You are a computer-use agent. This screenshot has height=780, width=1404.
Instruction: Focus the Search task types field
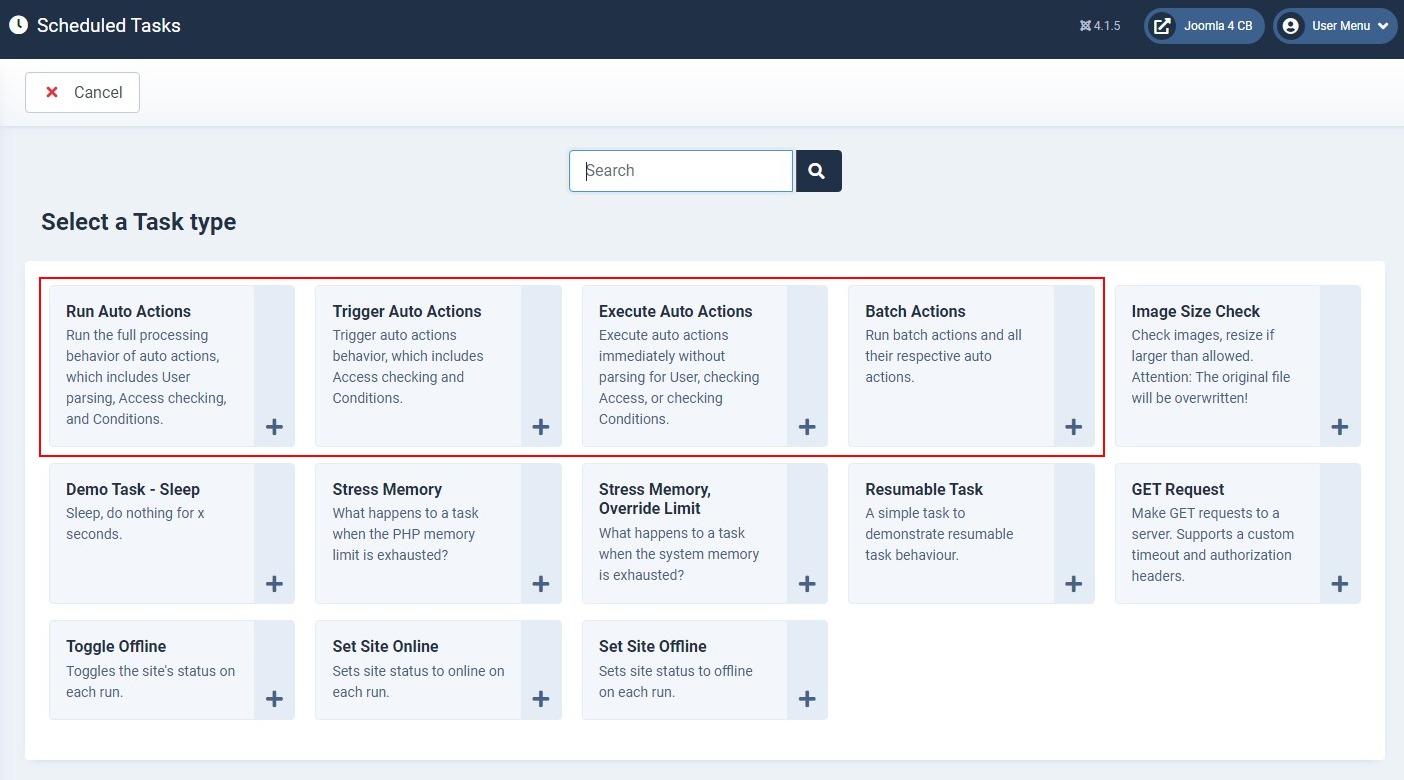(681, 171)
